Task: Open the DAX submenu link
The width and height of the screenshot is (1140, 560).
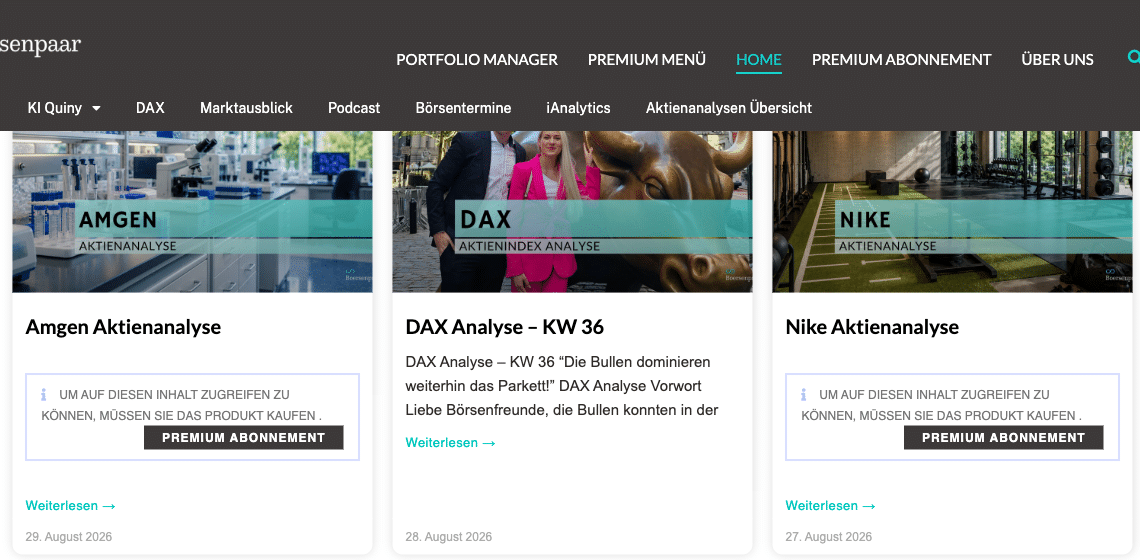Action: [x=150, y=108]
